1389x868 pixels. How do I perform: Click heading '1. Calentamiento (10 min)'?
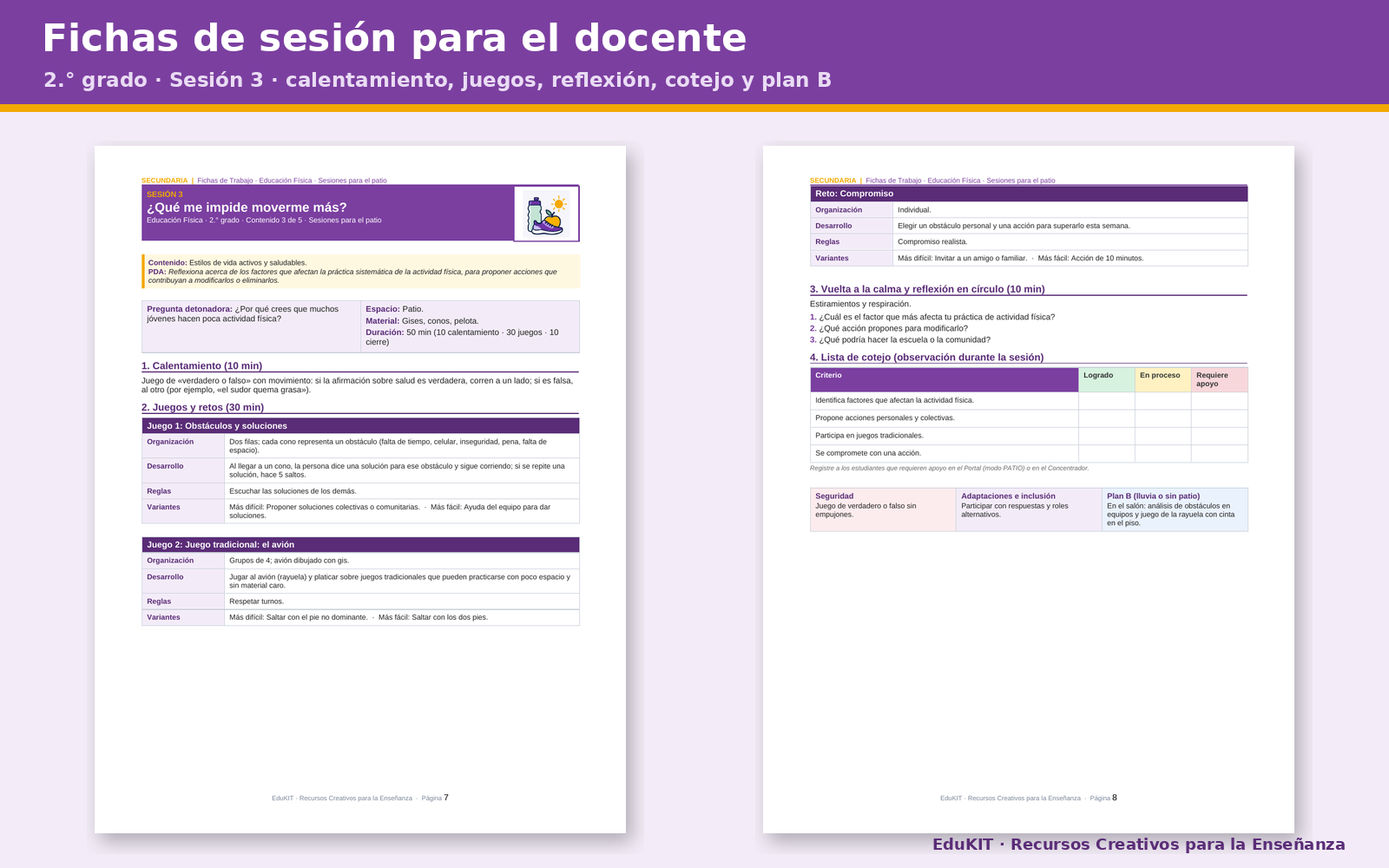coord(202,366)
